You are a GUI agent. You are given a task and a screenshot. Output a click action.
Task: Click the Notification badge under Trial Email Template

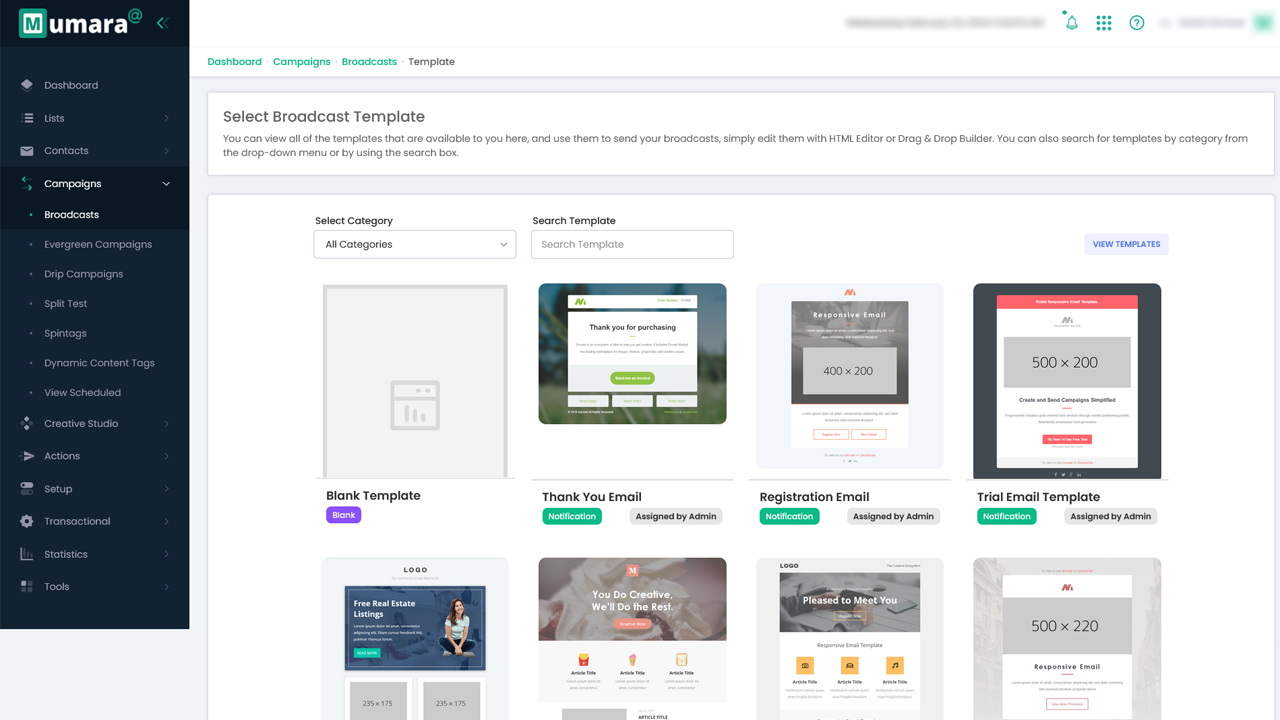coord(1007,516)
